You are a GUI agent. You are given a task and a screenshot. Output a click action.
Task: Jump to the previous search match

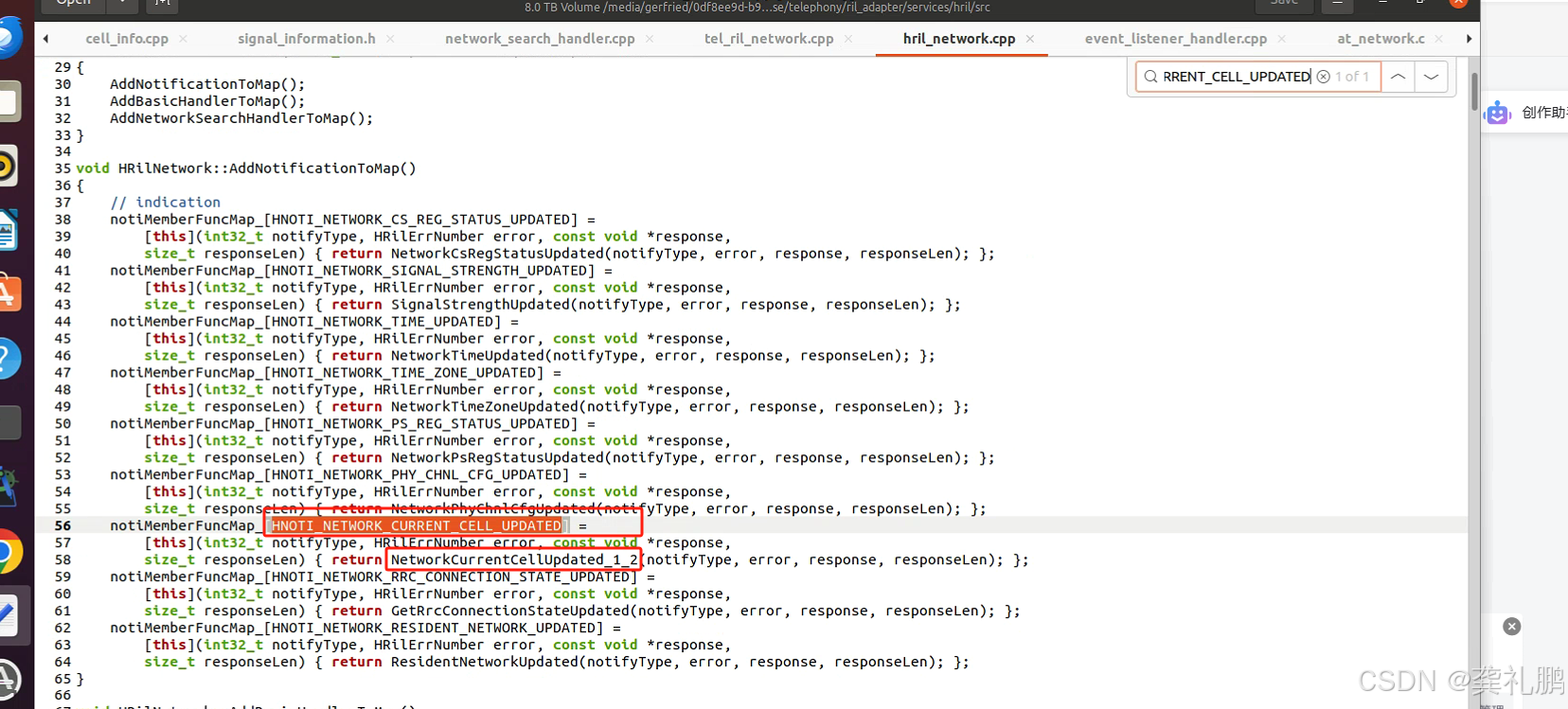1398,77
